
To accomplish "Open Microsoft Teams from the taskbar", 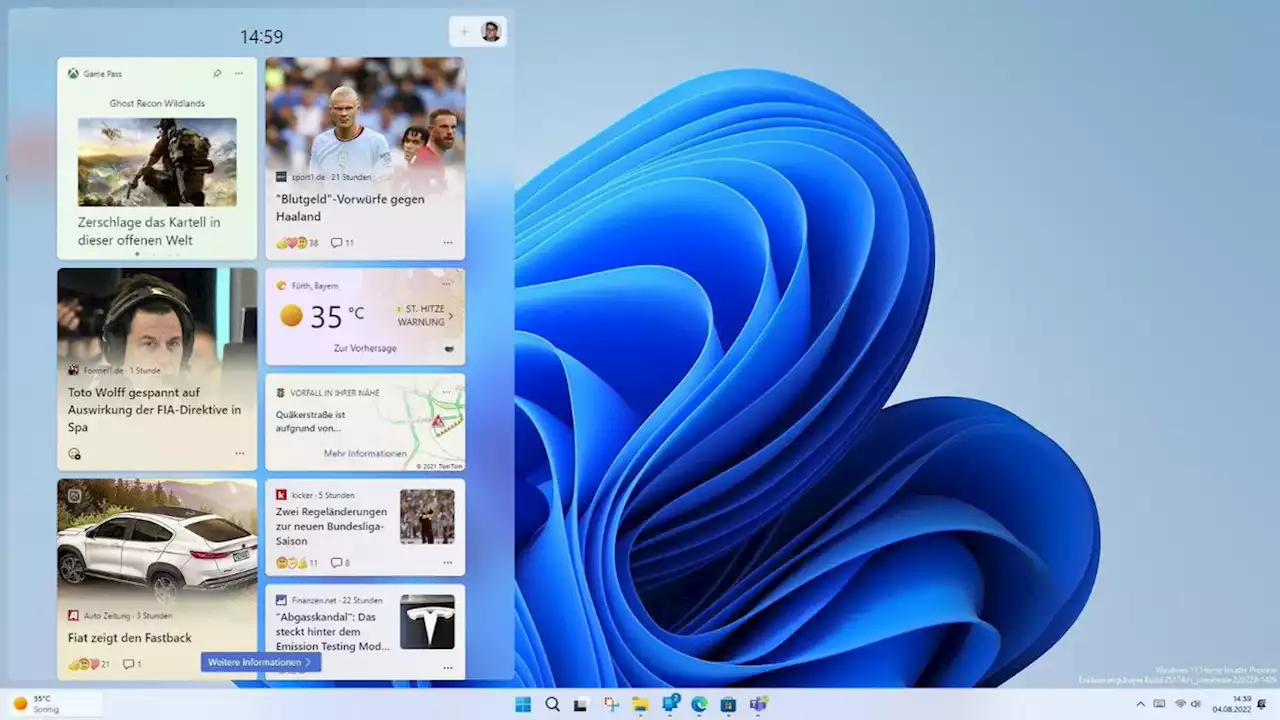I will [758, 704].
